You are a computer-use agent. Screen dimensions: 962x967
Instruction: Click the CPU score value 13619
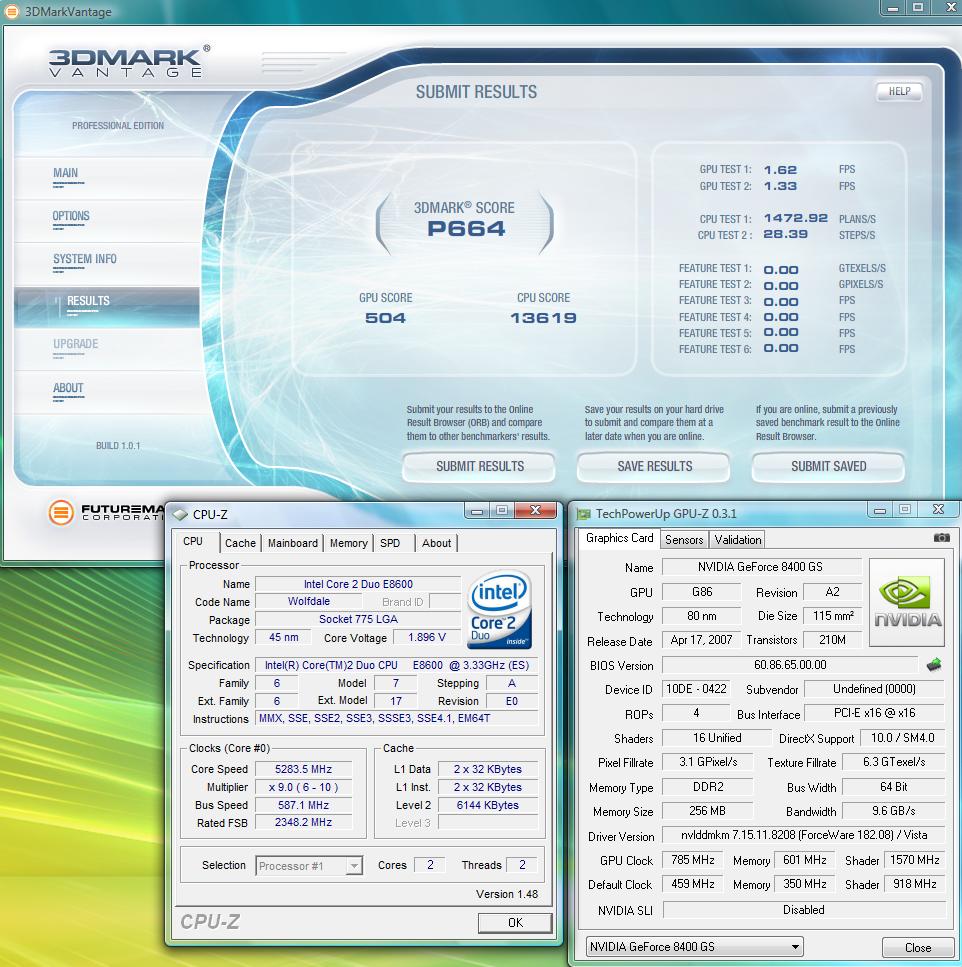(x=543, y=318)
